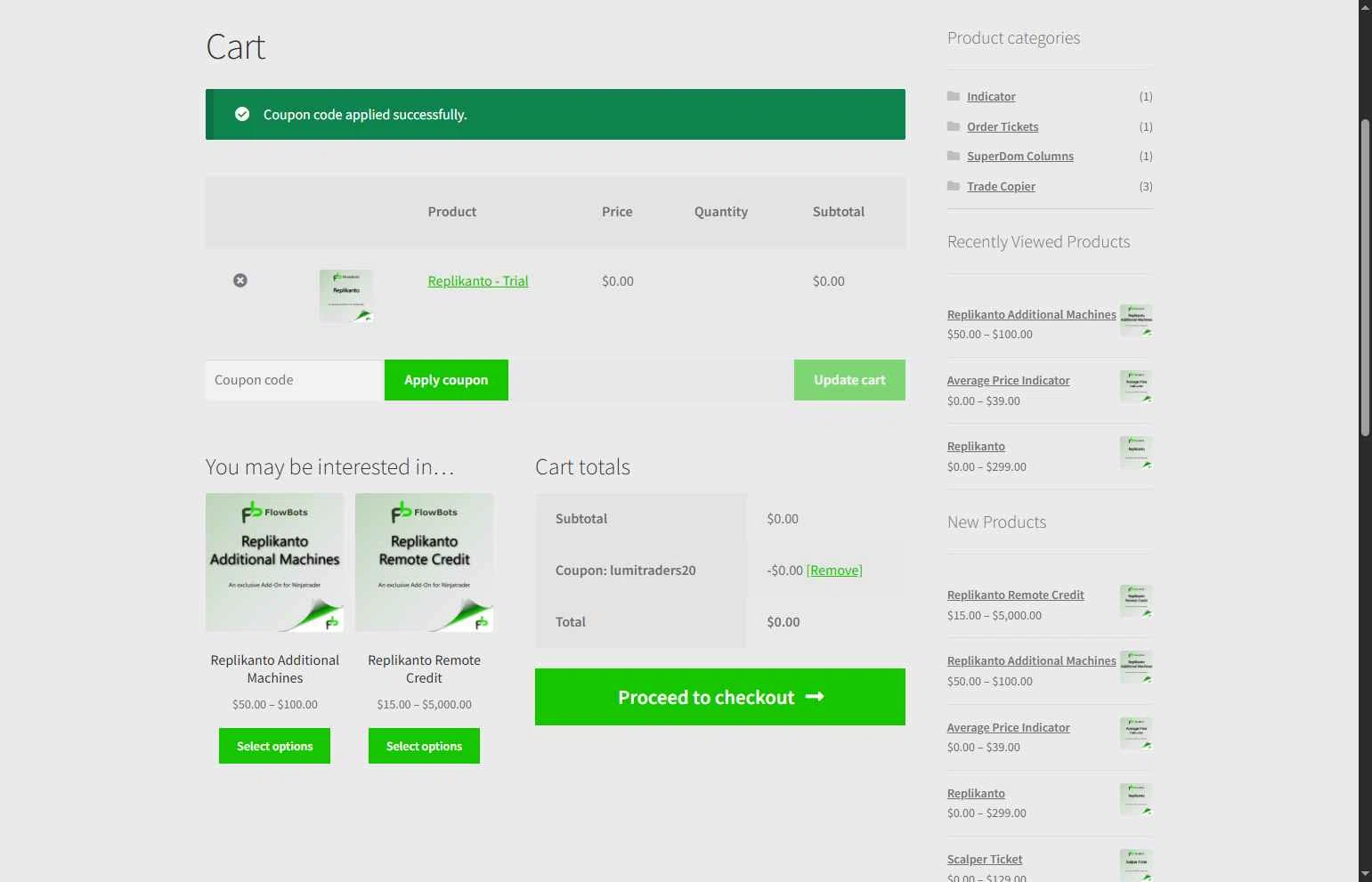
Task: Open Average Price Indicator in Recently Viewed
Action: [x=1008, y=380]
